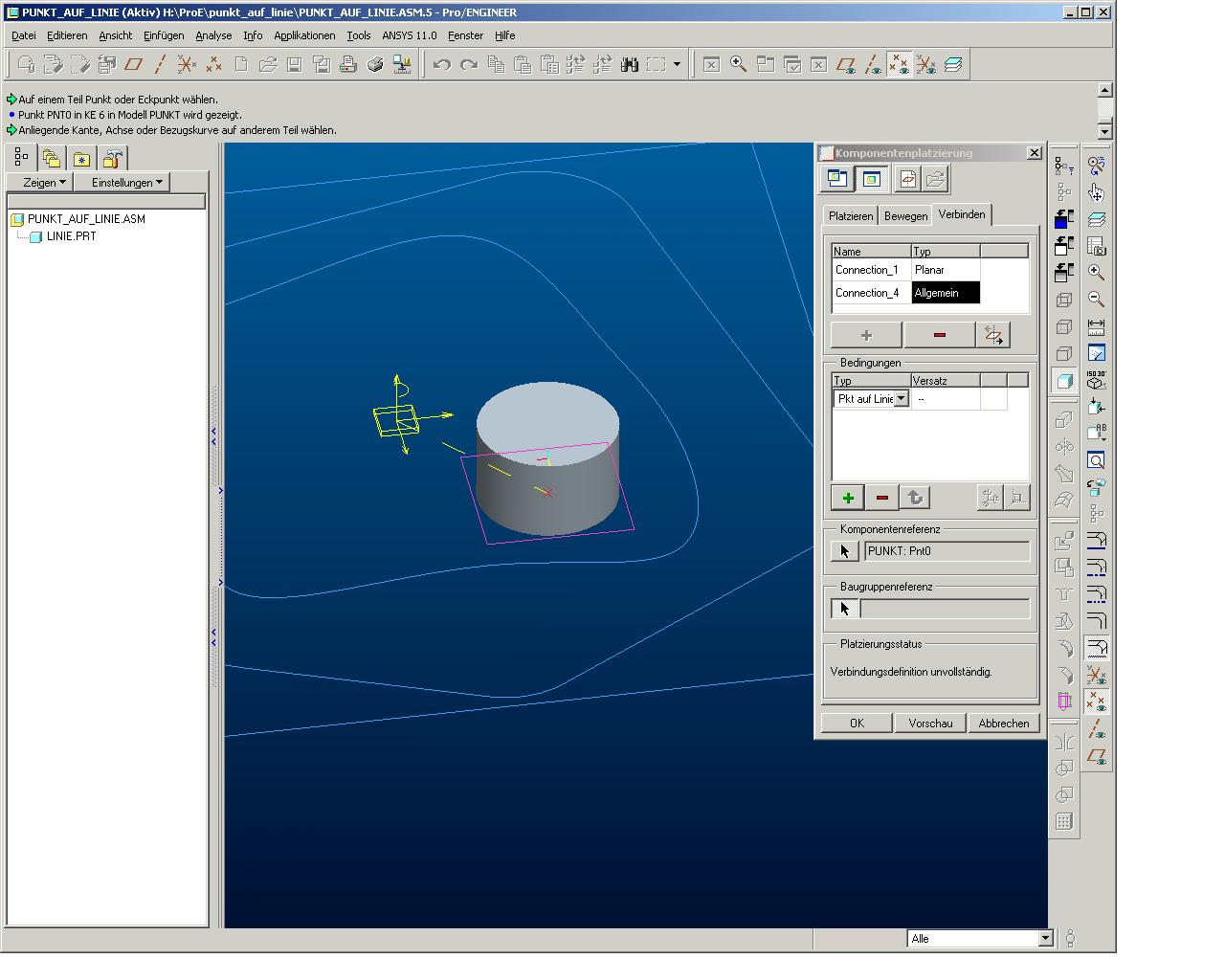Switch to the Bewegen tab
Image resolution: width=1225 pixels, height=980 pixels.
904,216
